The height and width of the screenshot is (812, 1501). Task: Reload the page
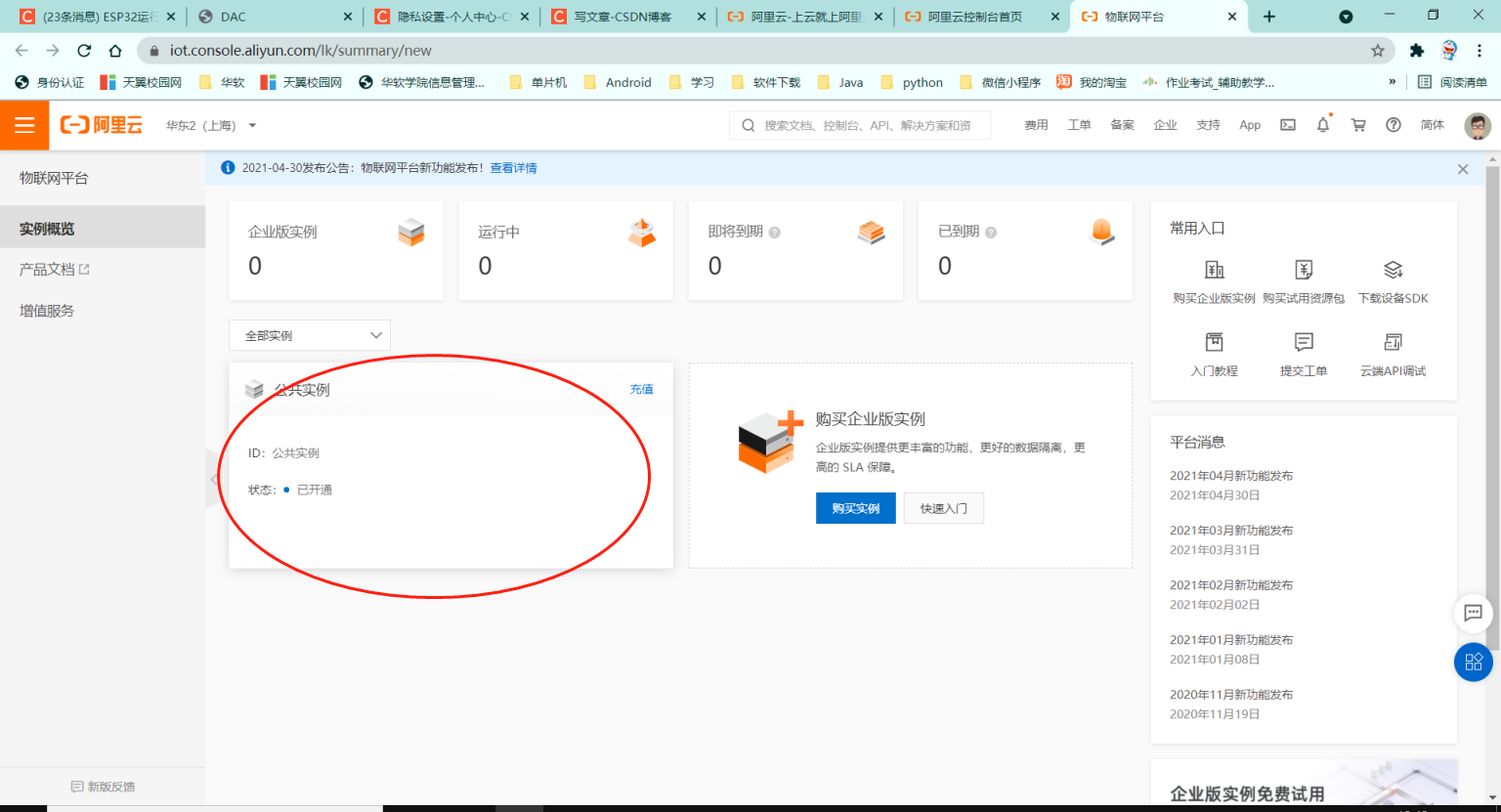pos(84,51)
